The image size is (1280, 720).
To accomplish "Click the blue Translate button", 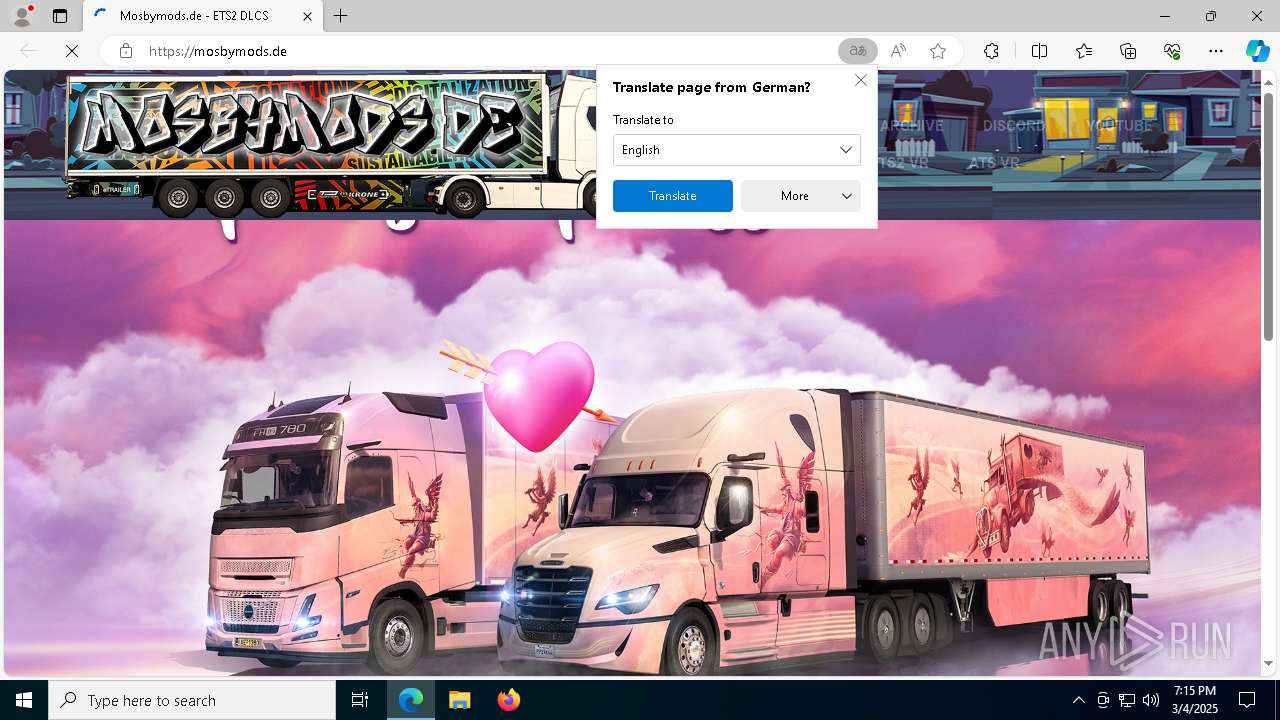I will (673, 196).
